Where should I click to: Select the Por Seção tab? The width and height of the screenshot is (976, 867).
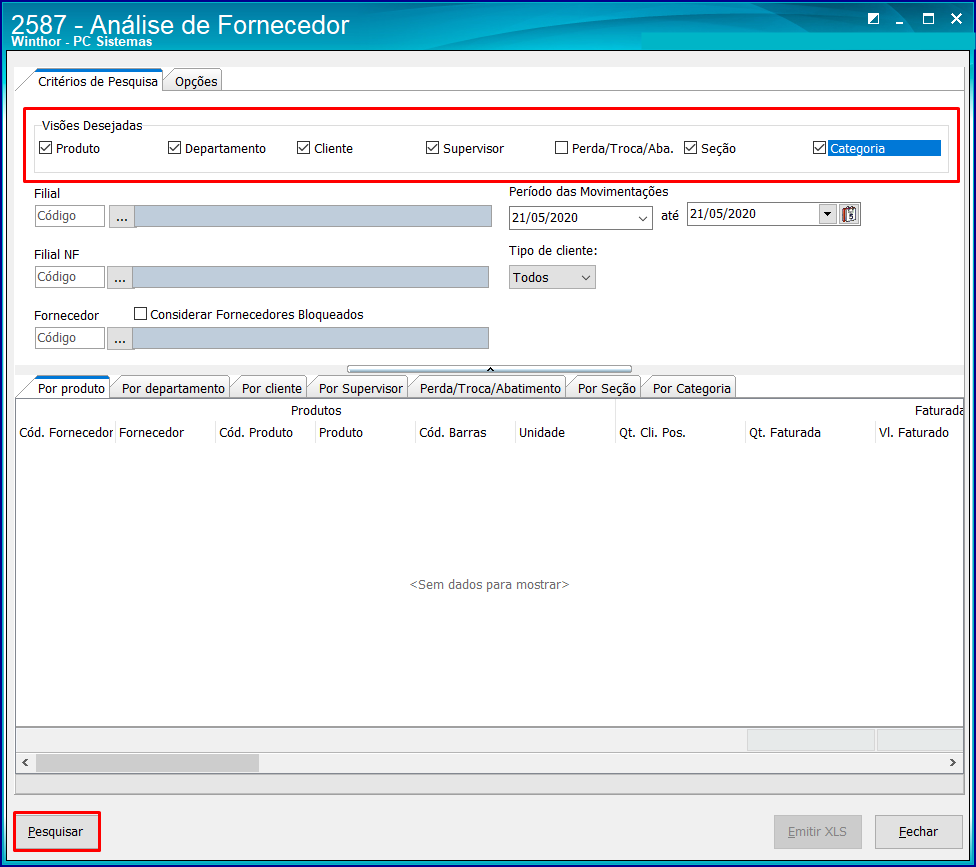(x=606, y=388)
